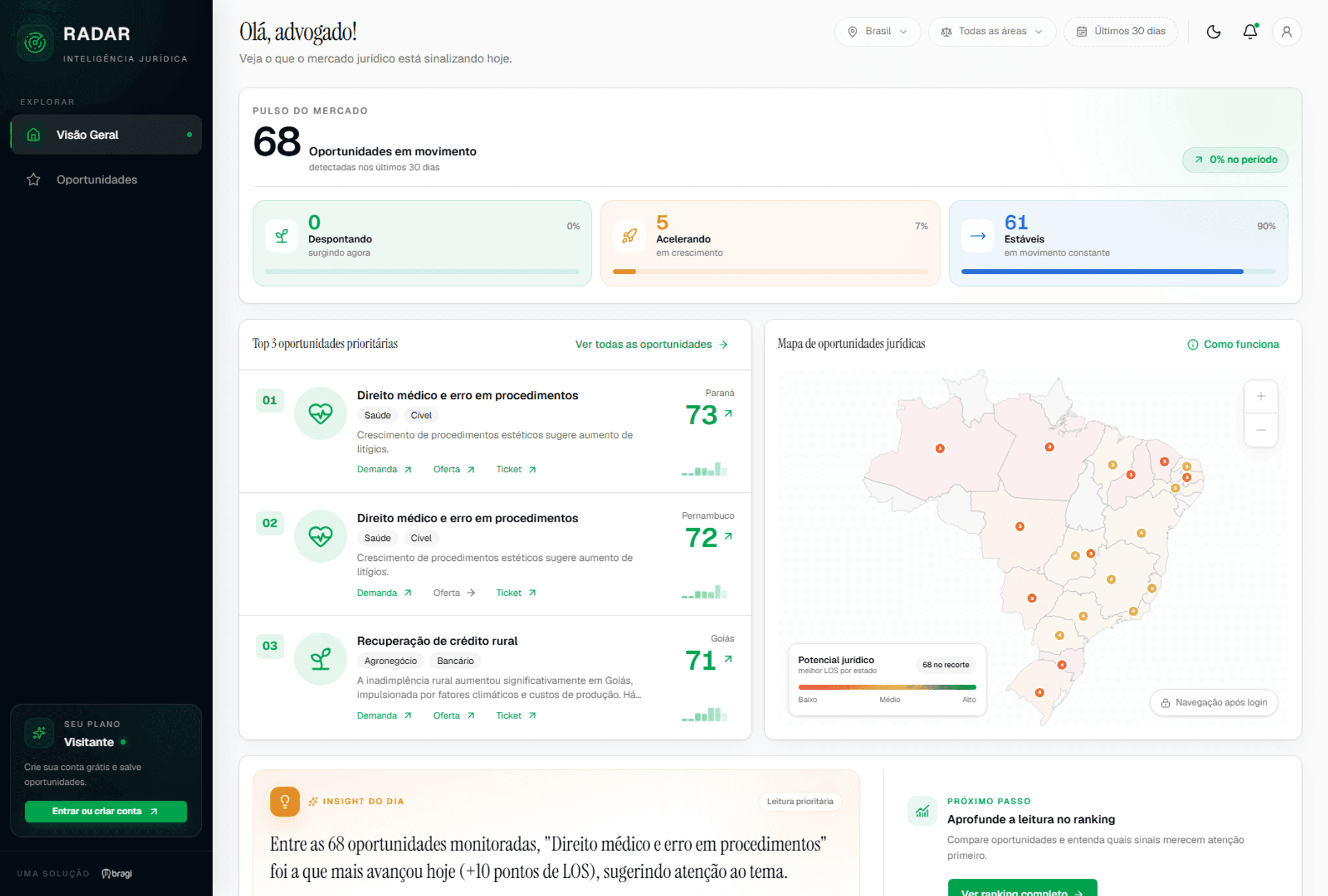Click the Amazonas map marker

(x=940, y=449)
